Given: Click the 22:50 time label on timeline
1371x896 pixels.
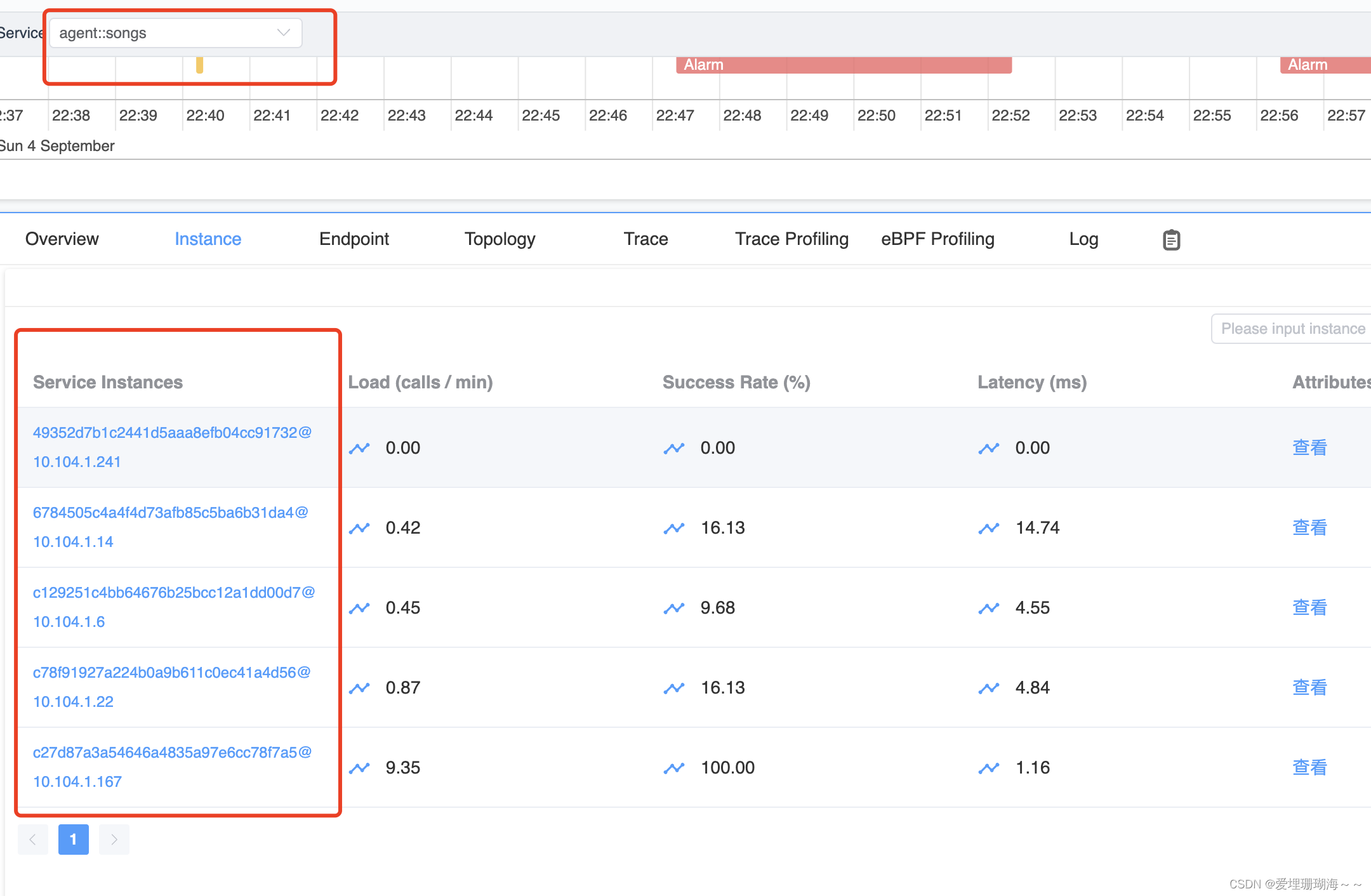Looking at the screenshot, I should coord(877,115).
